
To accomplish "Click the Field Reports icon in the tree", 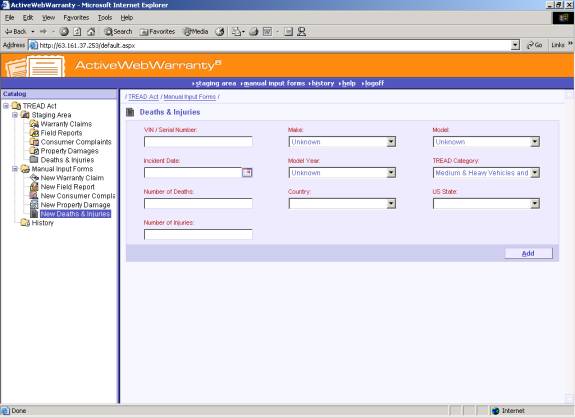I will 34,133.
